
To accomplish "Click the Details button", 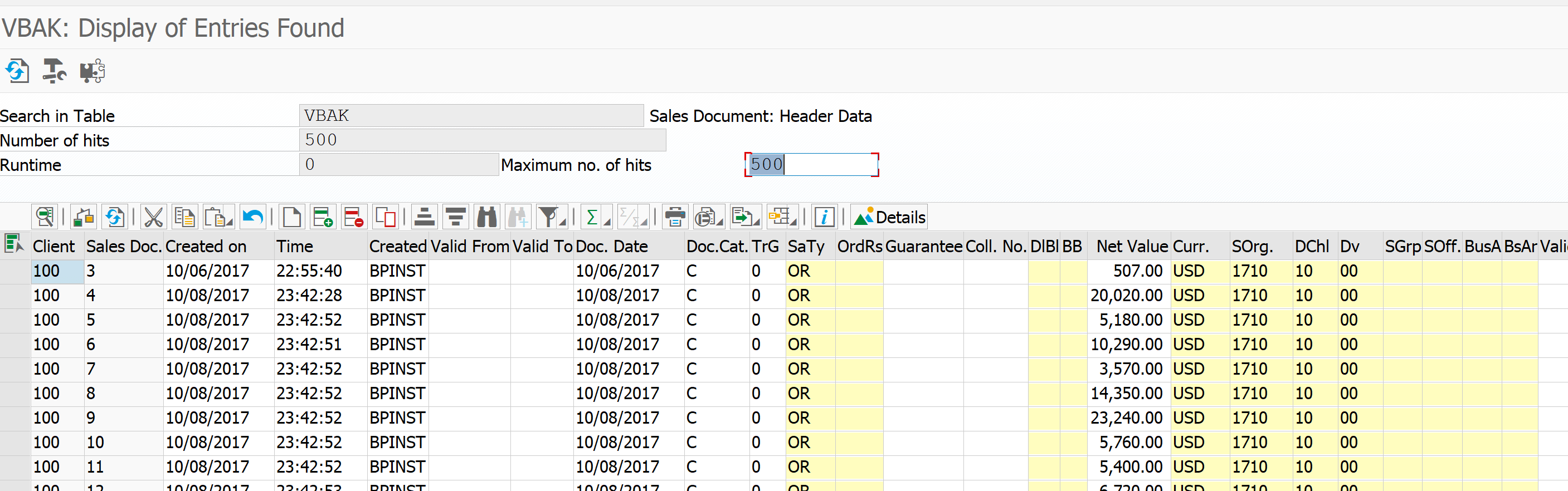I will (889, 217).
